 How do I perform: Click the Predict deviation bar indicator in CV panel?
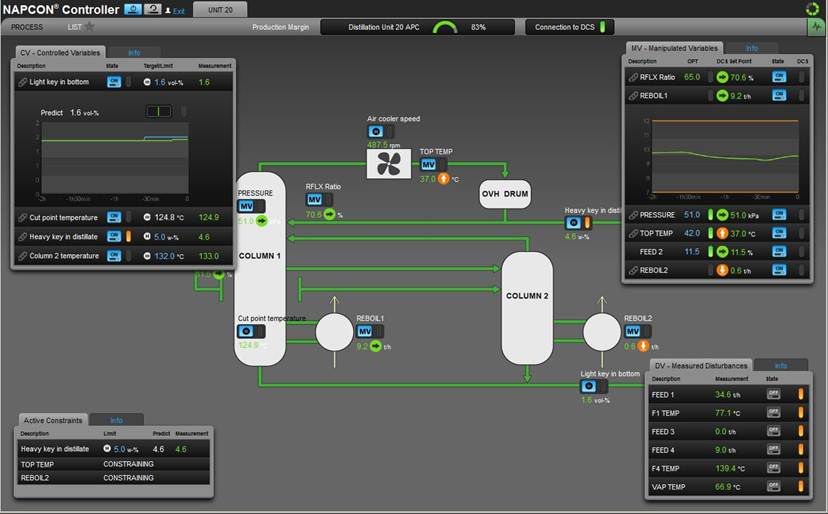click(x=158, y=111)
